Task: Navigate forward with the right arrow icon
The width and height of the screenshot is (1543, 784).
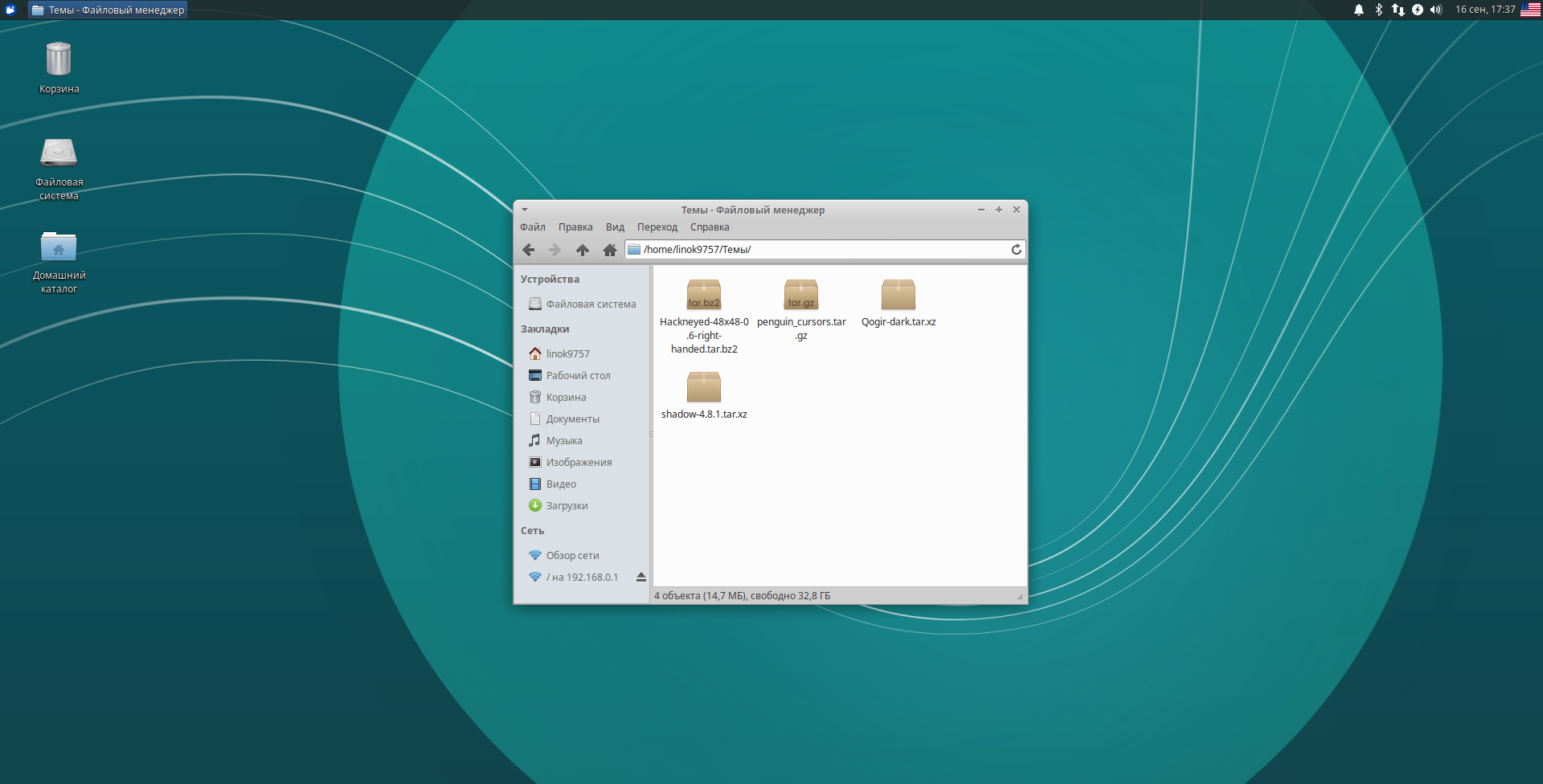Action: (555, 250)
